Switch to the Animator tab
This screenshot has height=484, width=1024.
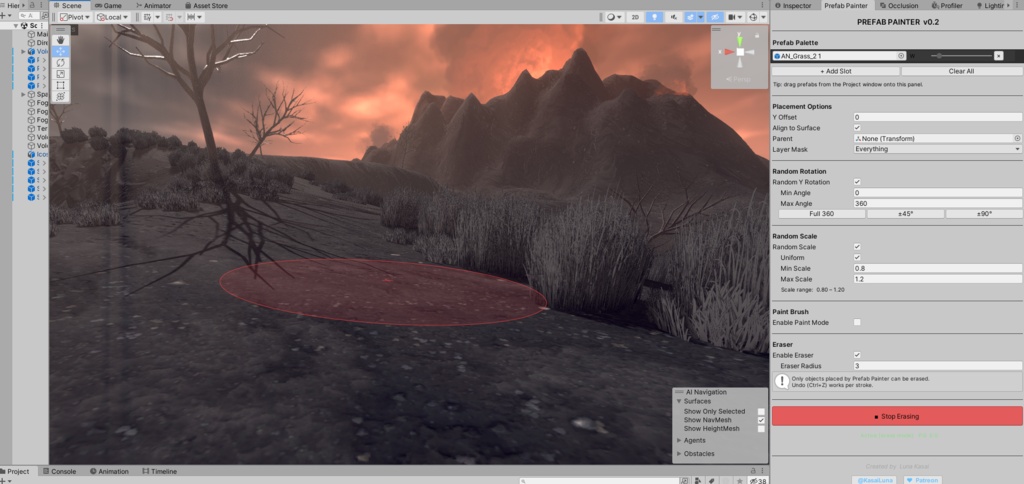[x=152, y=5]
